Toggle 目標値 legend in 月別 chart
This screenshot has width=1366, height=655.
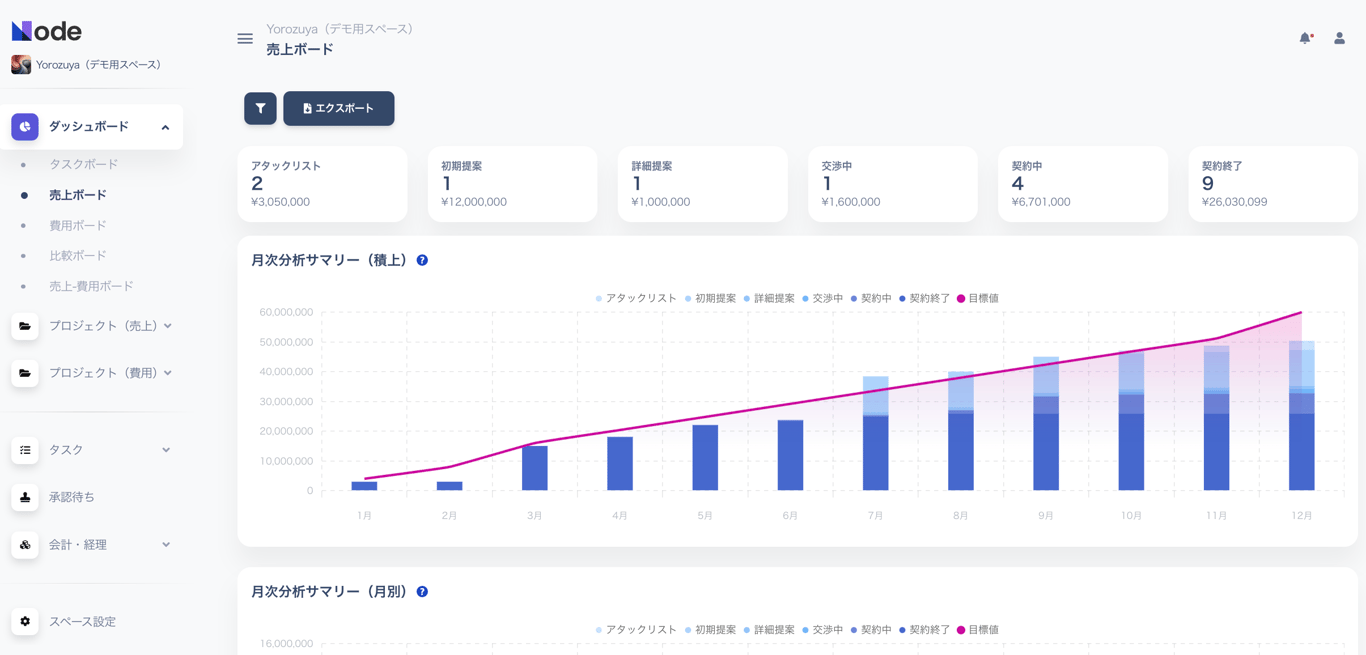tap(978, 630)
